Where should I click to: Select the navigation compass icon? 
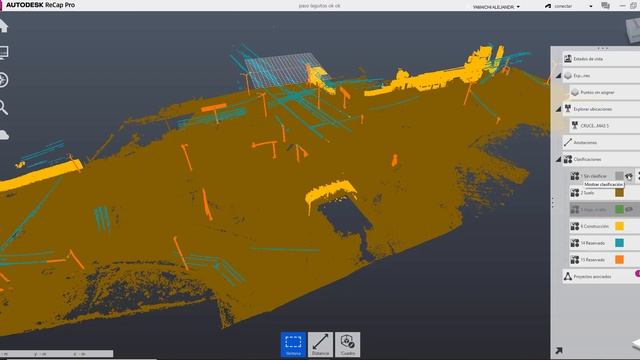click(4, 80)
